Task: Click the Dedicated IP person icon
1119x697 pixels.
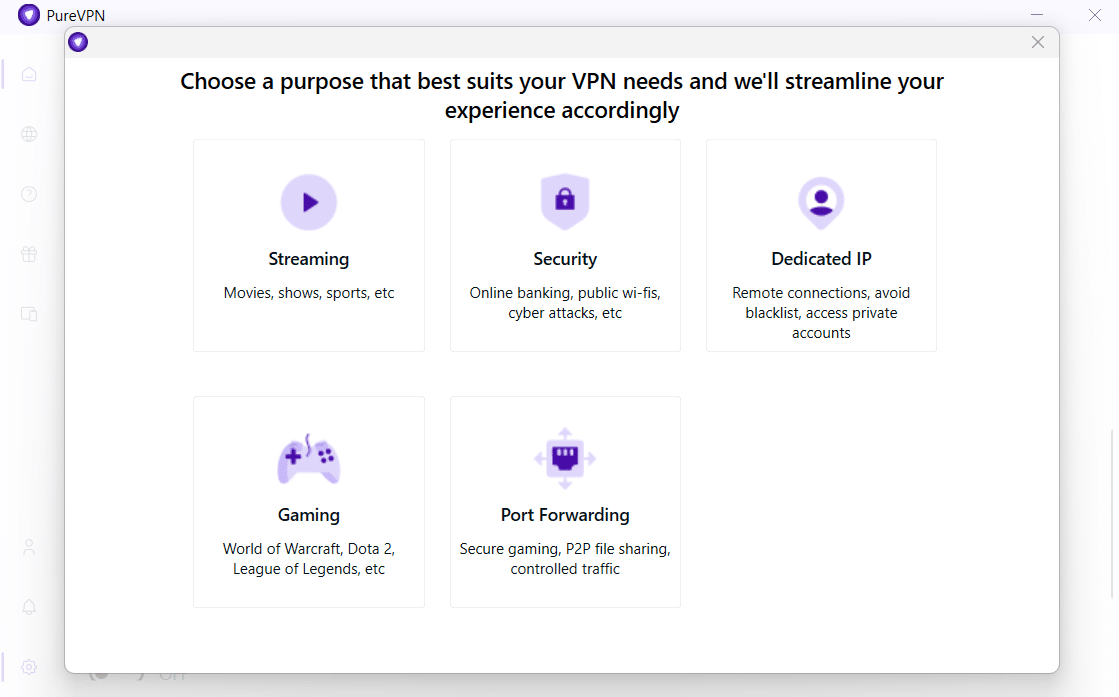Action: point(821,203)
